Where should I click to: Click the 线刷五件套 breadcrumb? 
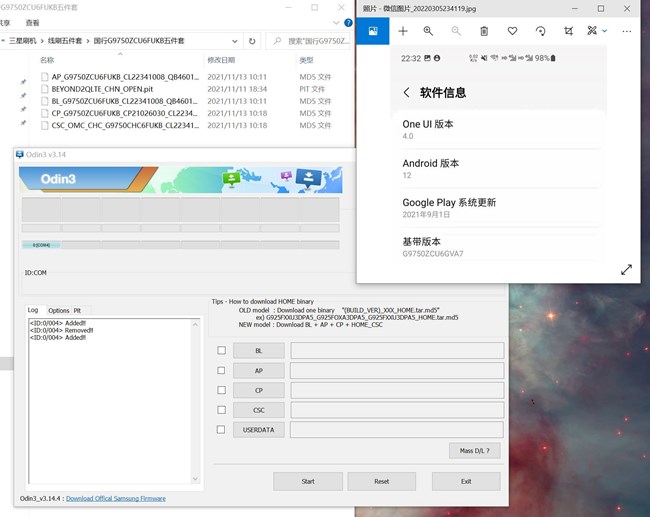[65, 41]
